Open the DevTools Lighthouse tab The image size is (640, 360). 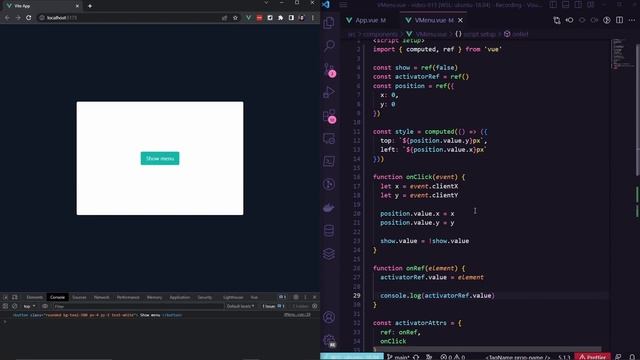233,297
